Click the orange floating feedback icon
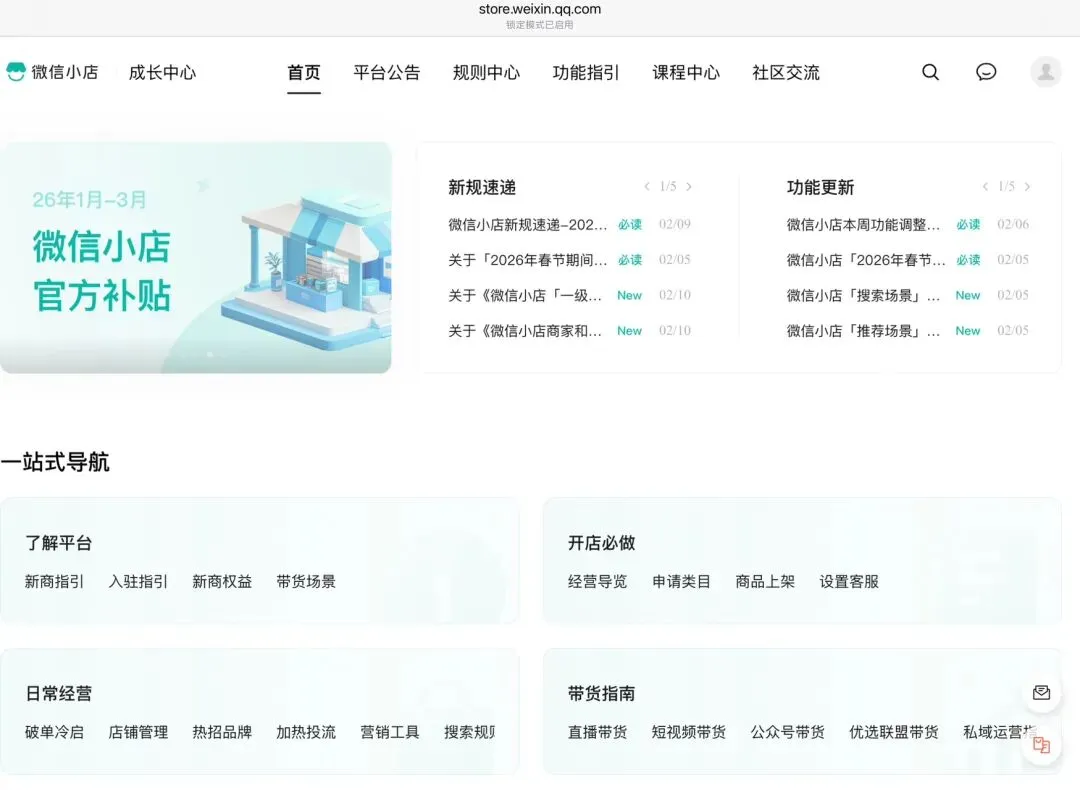The height and width of the screenshot is (790, 1080). (x=1041, y=745)
